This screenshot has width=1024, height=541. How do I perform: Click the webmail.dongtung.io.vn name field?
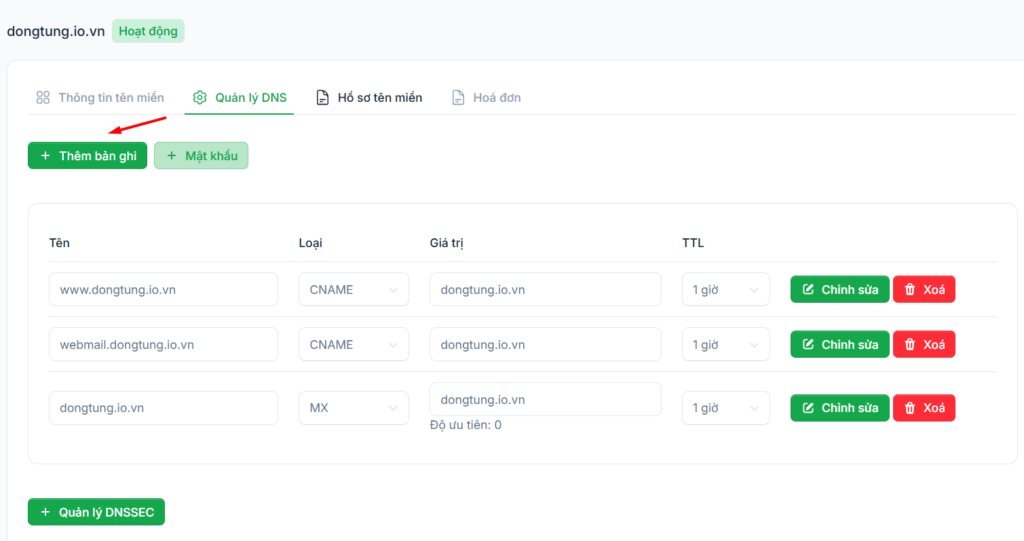[x=163, y=344]
